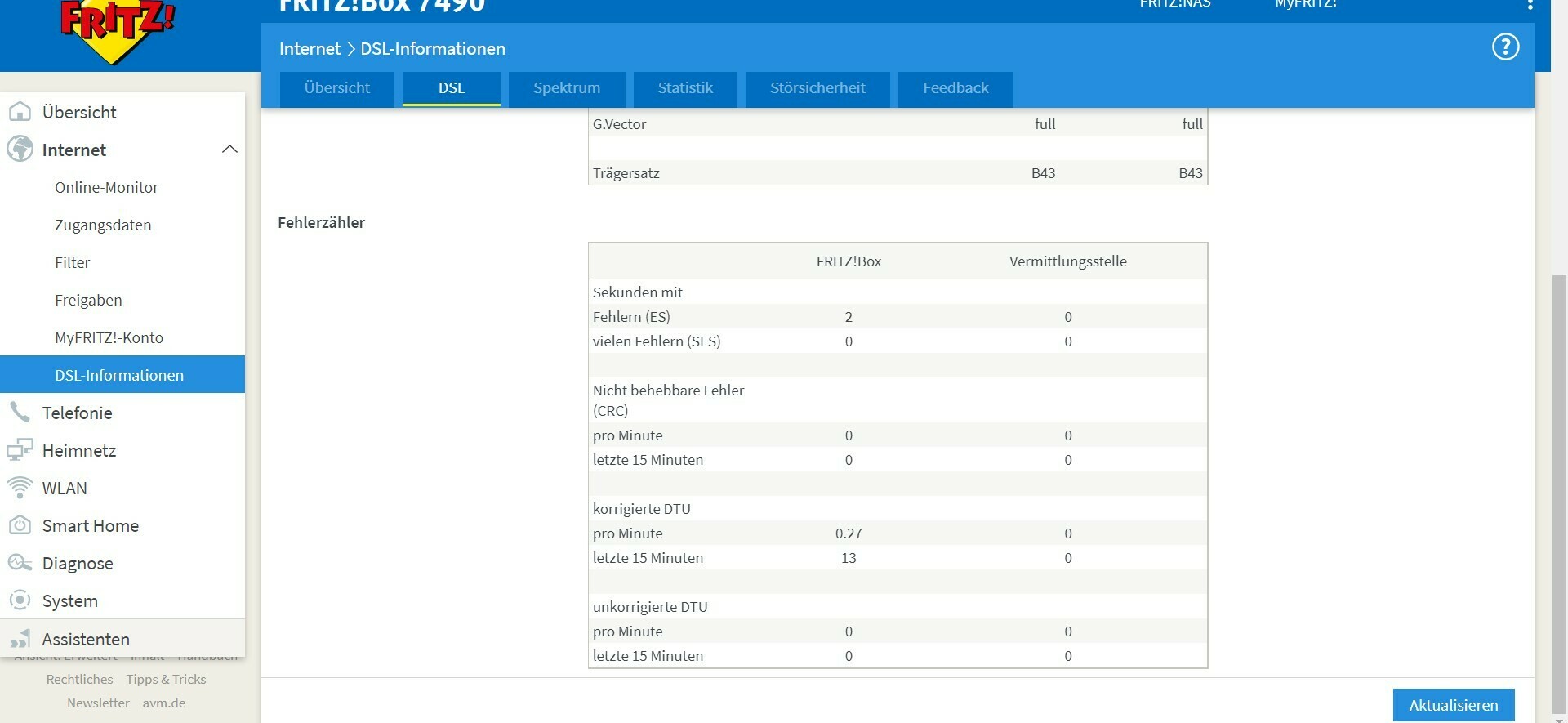Click the unkorrigierte DTU label
Viewport: 1568px width, 723px height.
(x=650, y=607)
